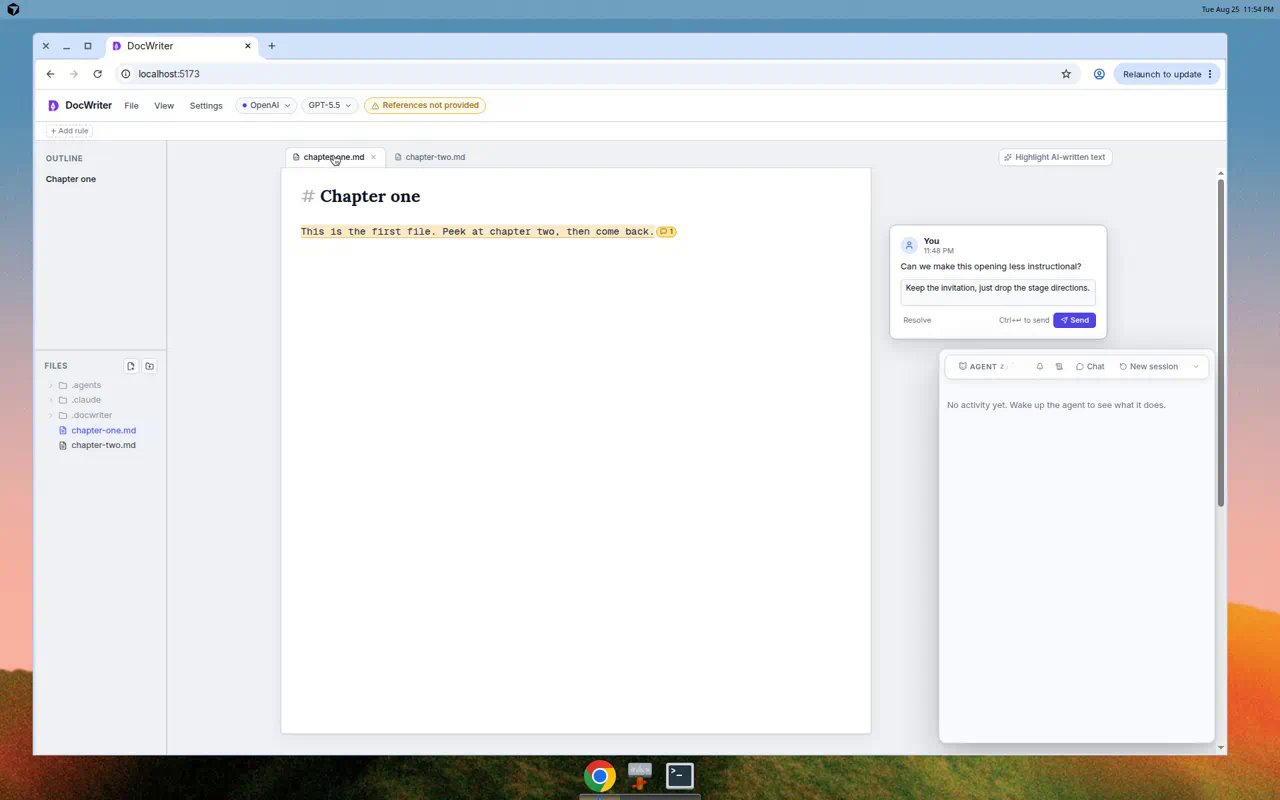Screen dimensions: 1280x800
Task: Reload the page with the browser refresh icon
Action: point(97,74)
